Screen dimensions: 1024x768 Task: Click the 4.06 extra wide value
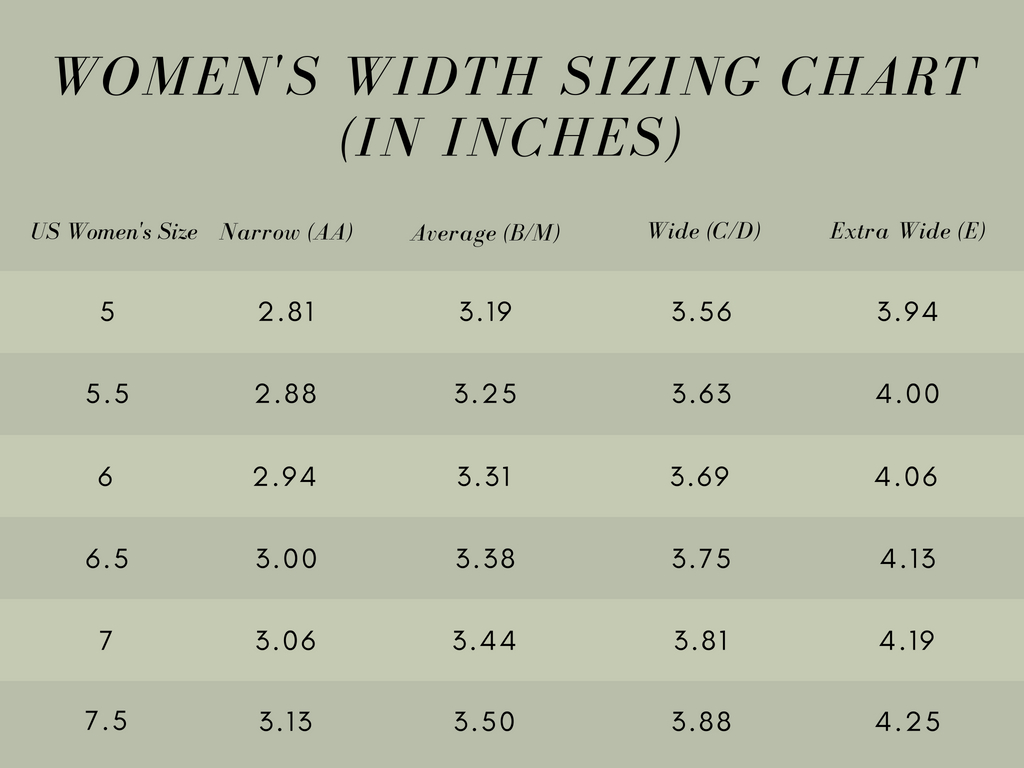click(x=906, y=477)
